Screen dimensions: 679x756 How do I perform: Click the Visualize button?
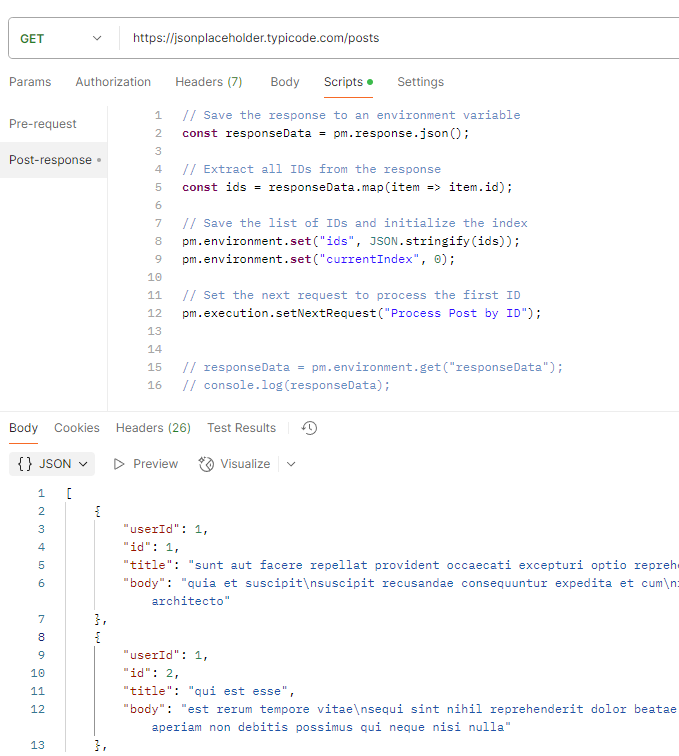click(x=234, y=464)
